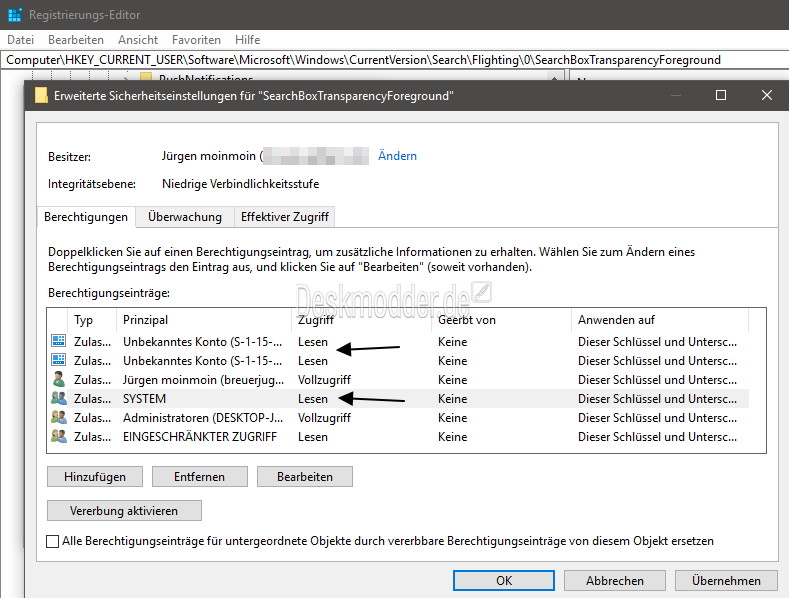
Task: Open the Hilfe menu
Action: tap(248, 40)
